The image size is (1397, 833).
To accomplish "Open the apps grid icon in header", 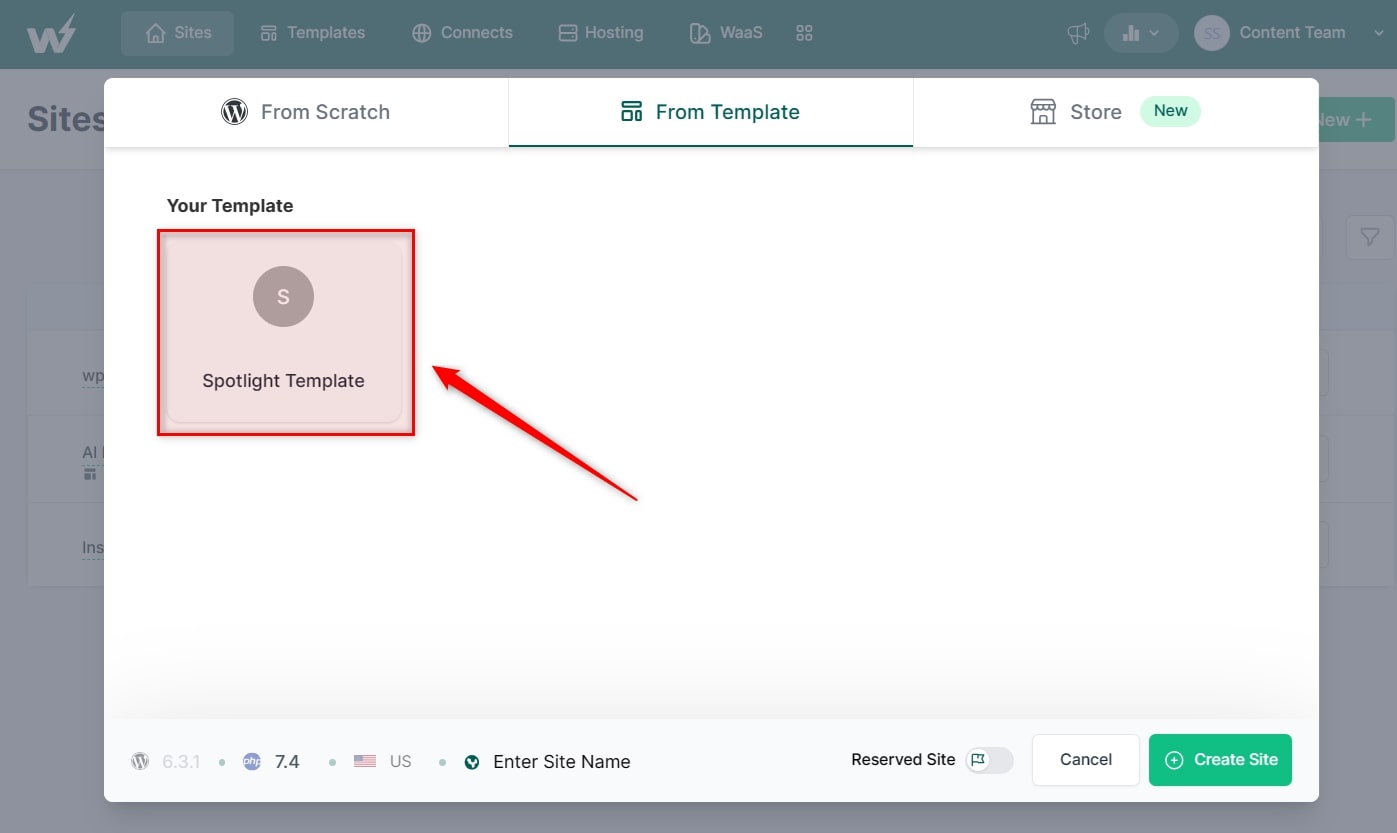I will pos(804,33).
